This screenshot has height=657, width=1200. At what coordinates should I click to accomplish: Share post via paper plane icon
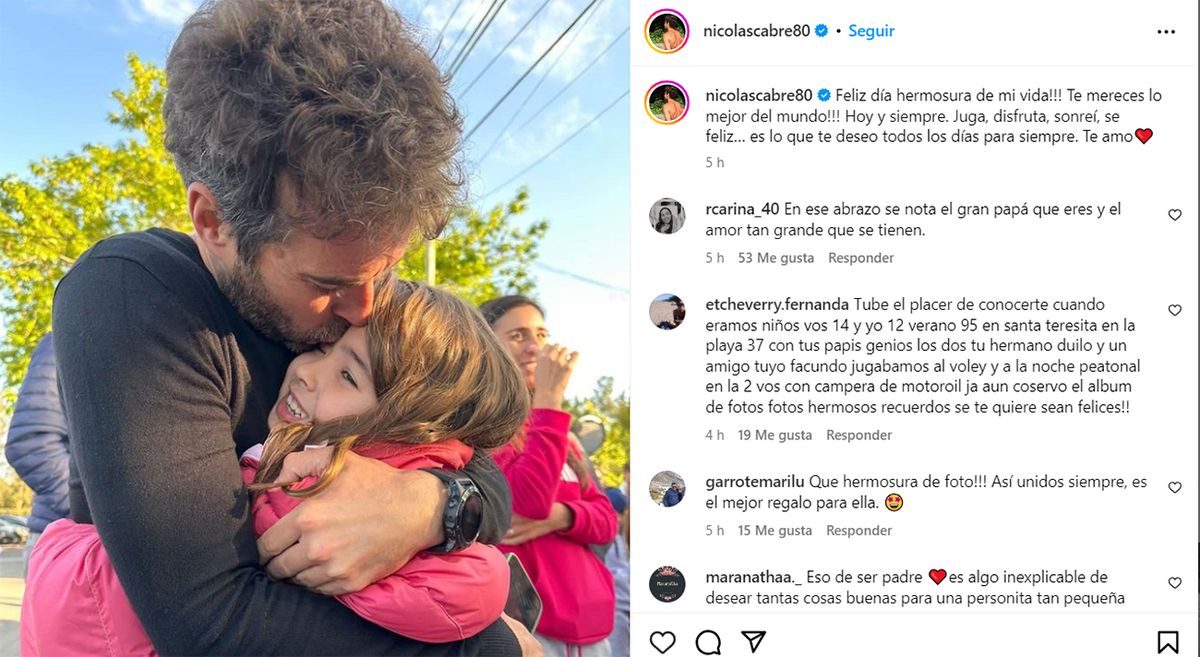click(x=753, y=641)
